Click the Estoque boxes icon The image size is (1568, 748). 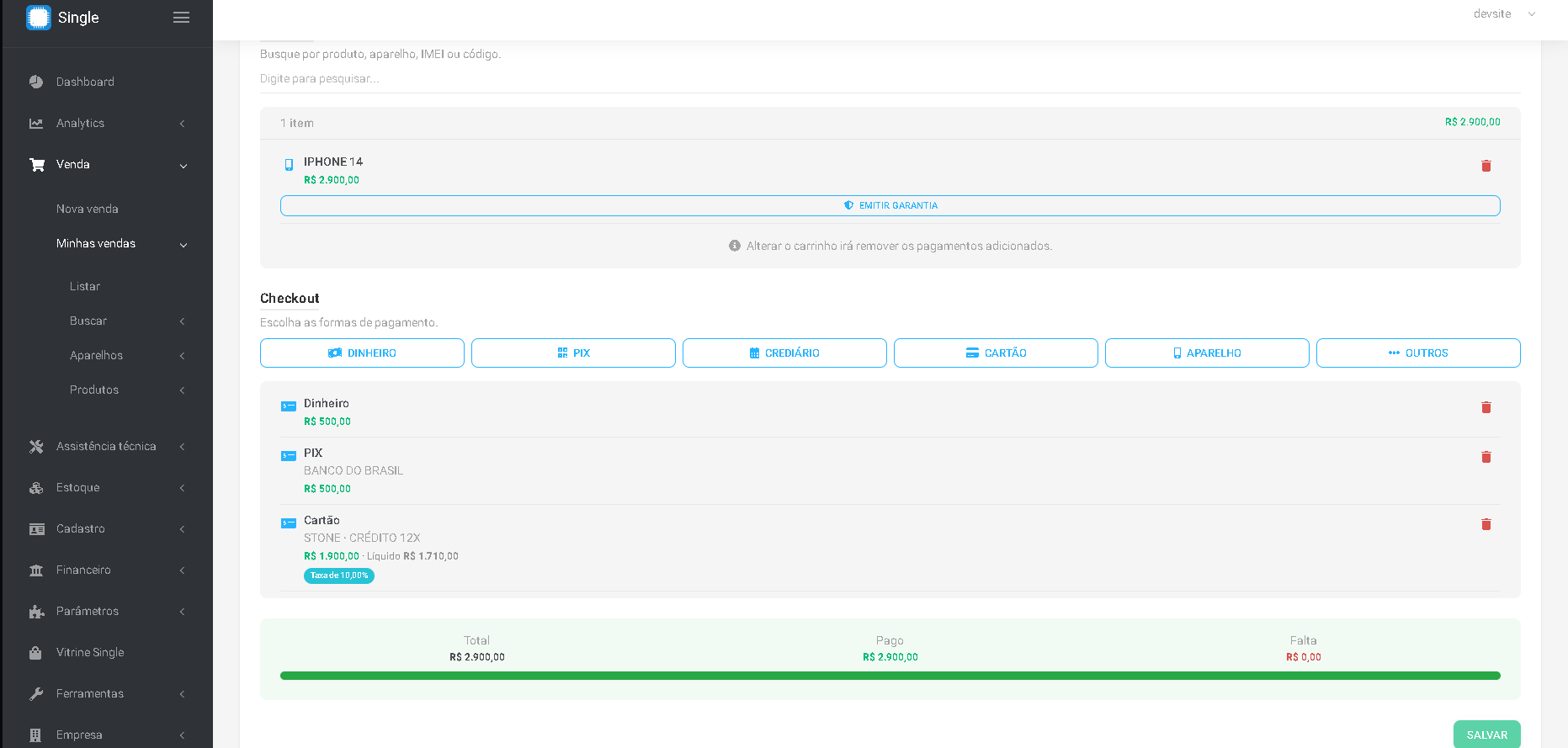(36, 488)
